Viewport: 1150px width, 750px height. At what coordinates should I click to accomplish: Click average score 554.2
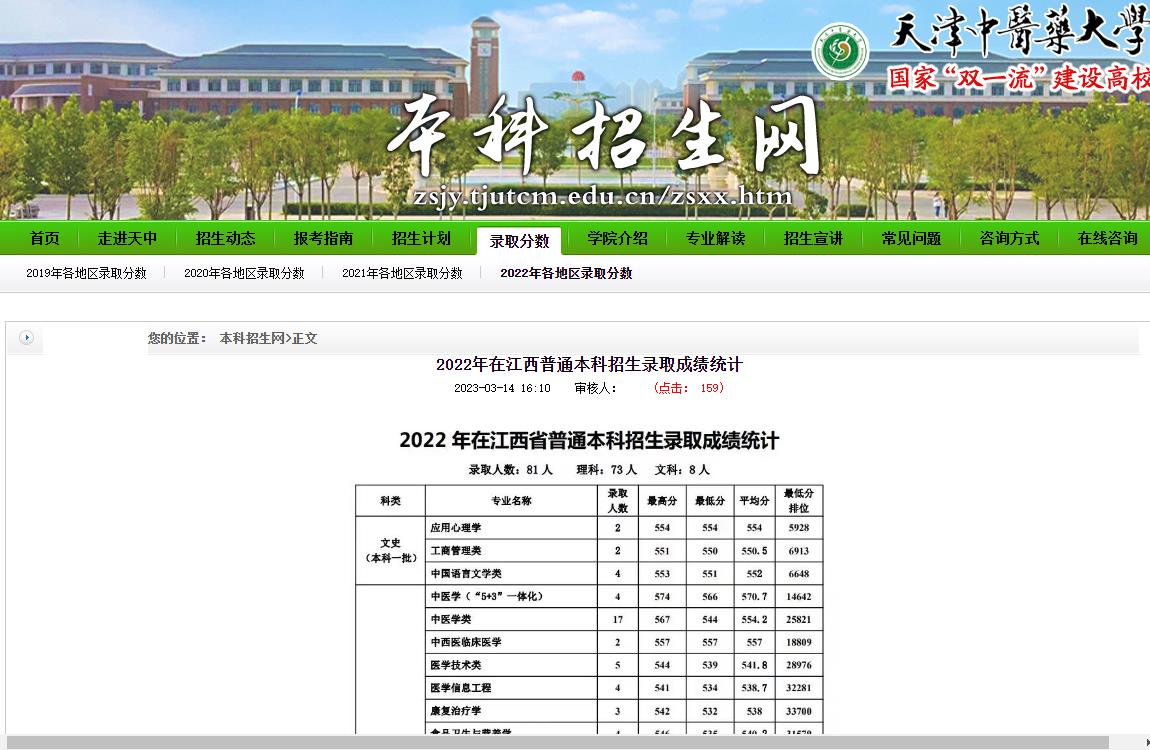[x=754, y=620]
